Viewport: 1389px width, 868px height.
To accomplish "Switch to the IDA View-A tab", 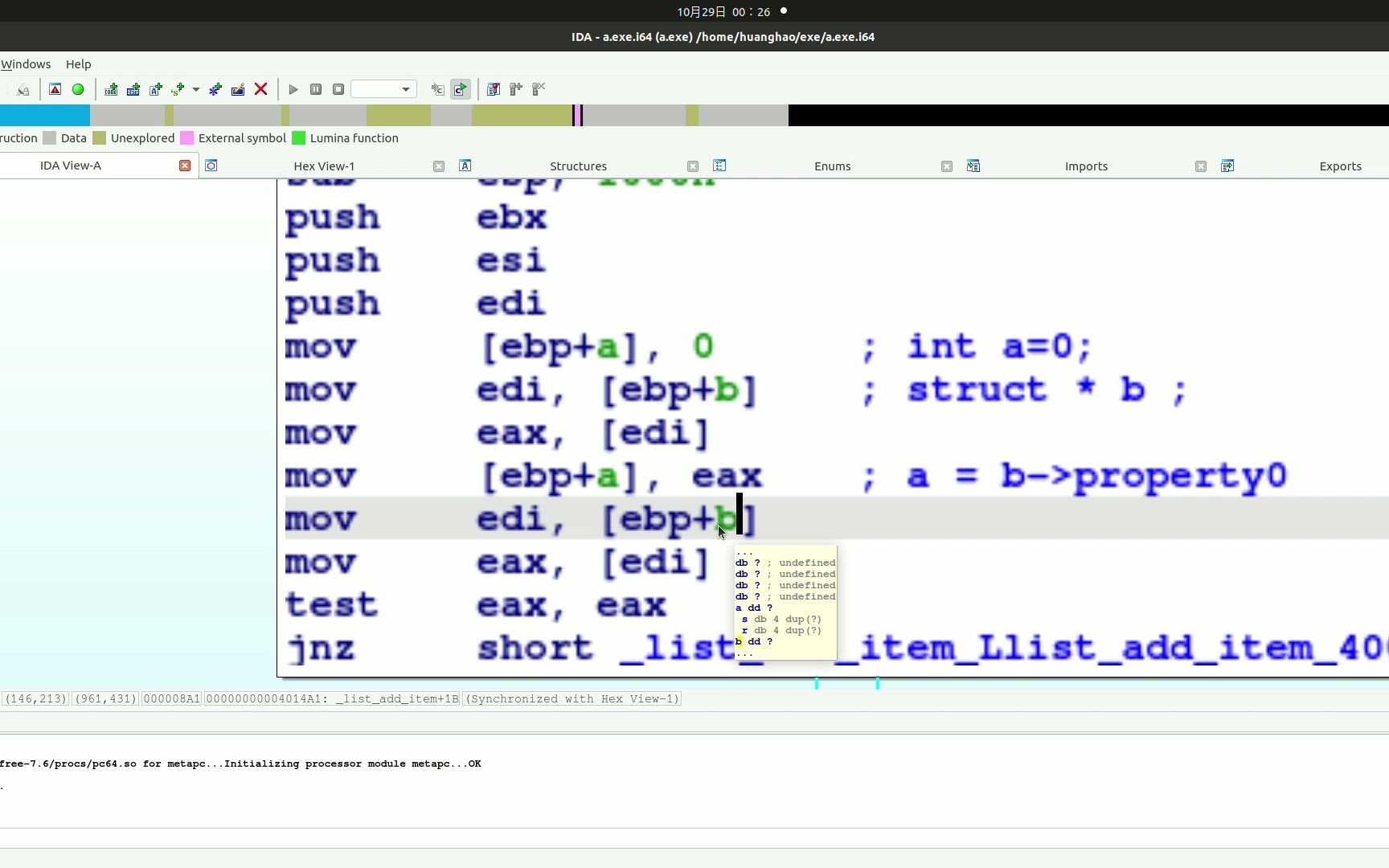I will [71, 166].
